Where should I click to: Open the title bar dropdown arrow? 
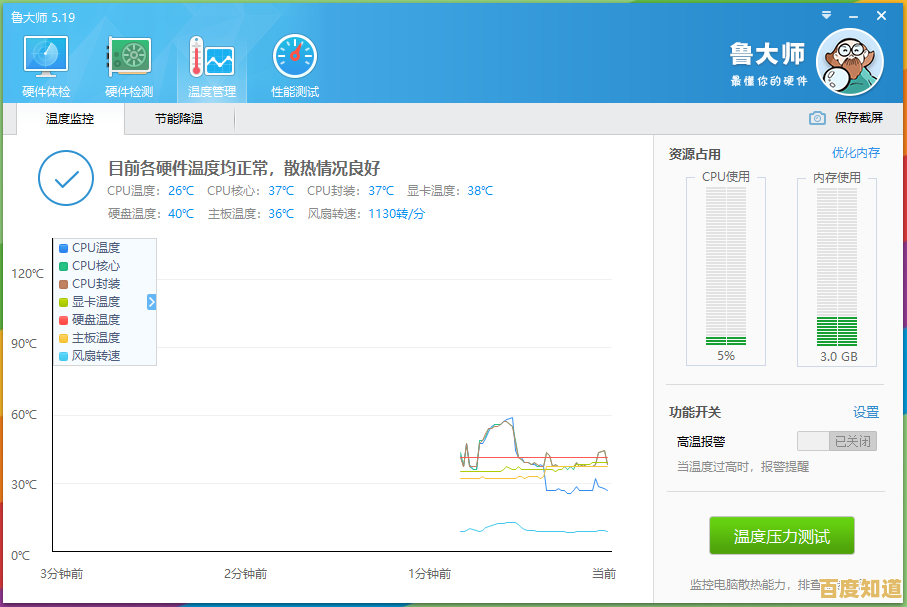point(825,15)
